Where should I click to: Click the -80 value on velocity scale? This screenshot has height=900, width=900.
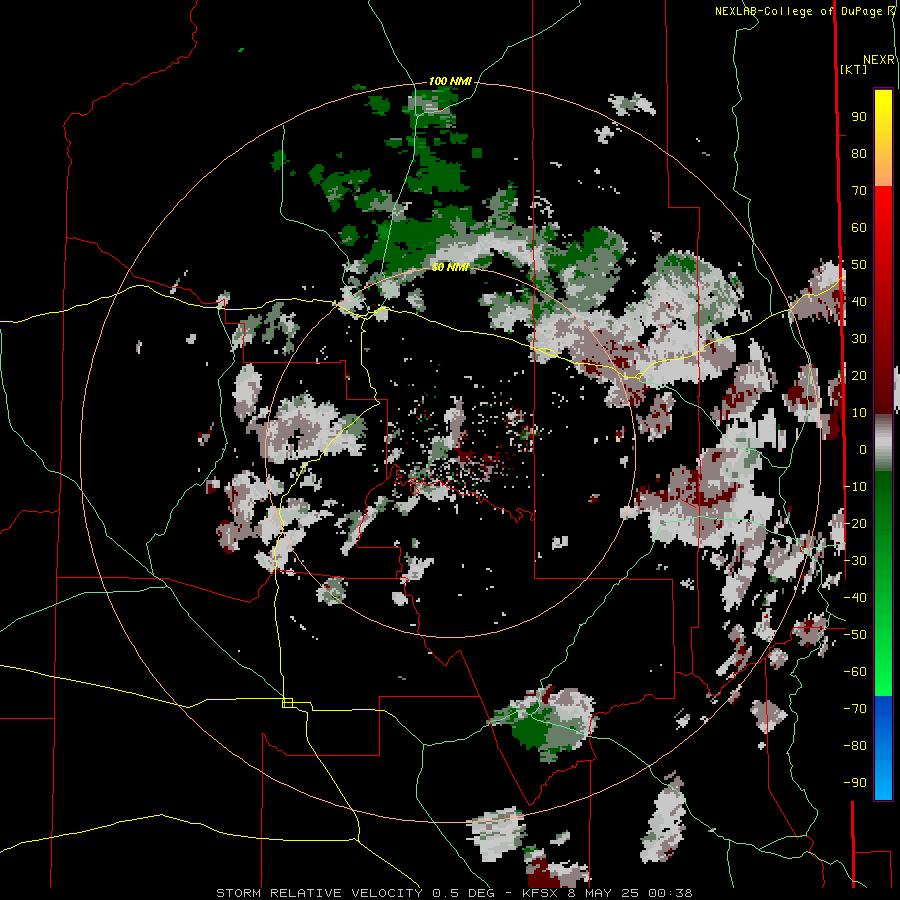tap(855, 746)
